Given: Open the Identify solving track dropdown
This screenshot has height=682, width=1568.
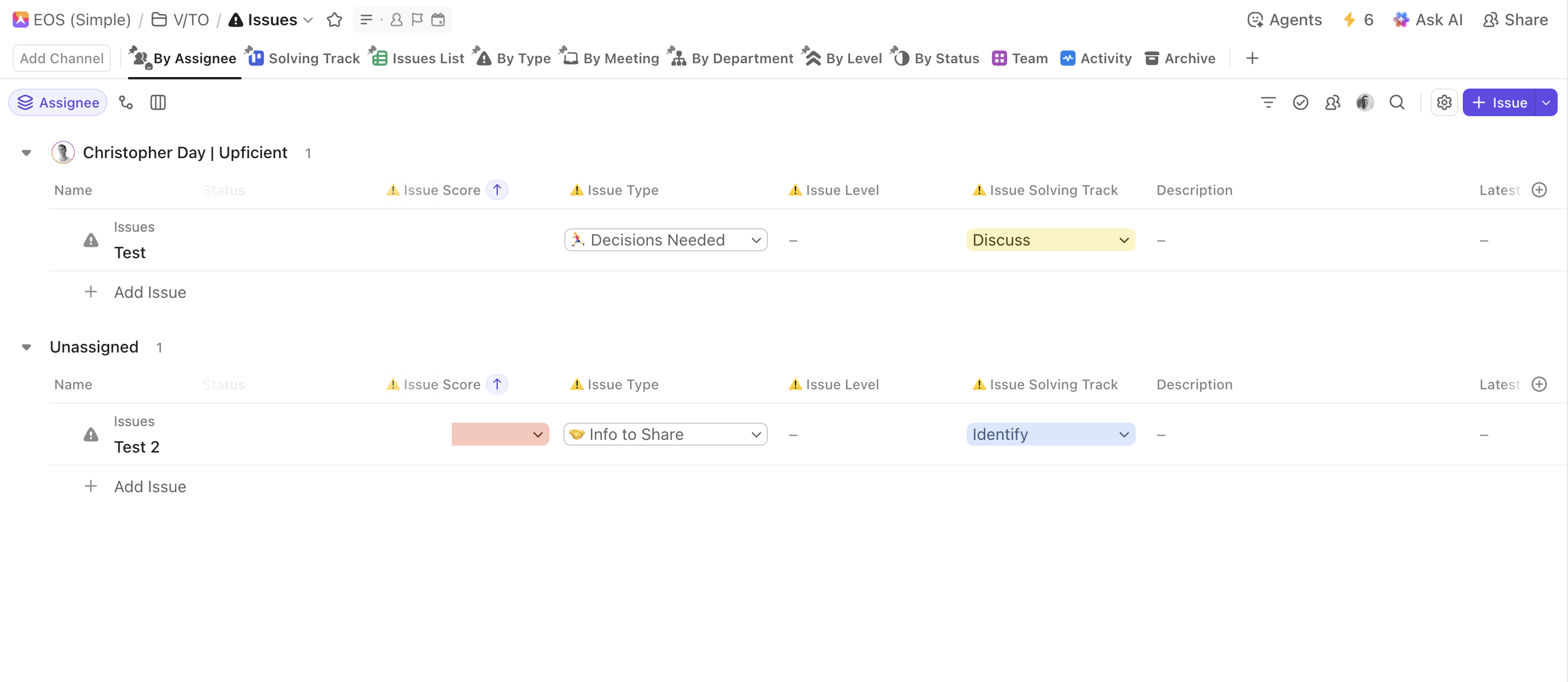Looking at the screenshot, I should (1050, 434).
